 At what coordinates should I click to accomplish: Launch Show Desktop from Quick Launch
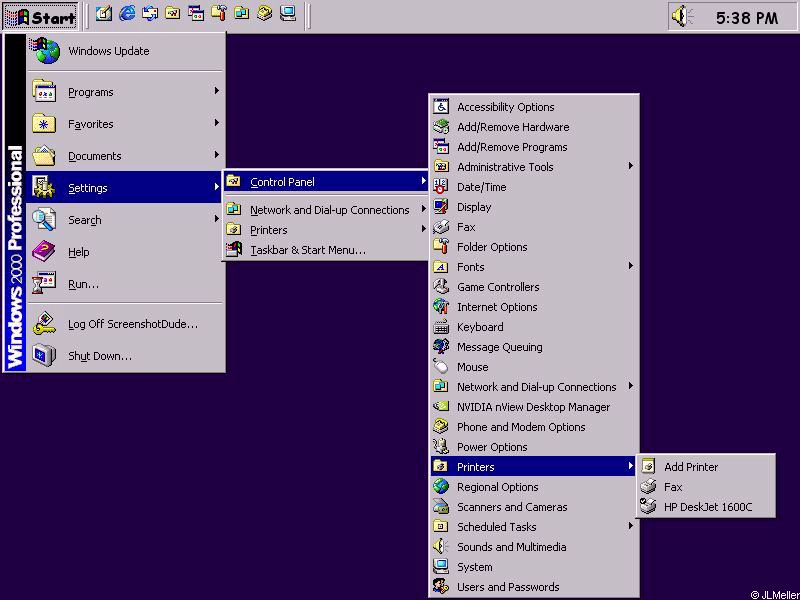coord(104,14)
